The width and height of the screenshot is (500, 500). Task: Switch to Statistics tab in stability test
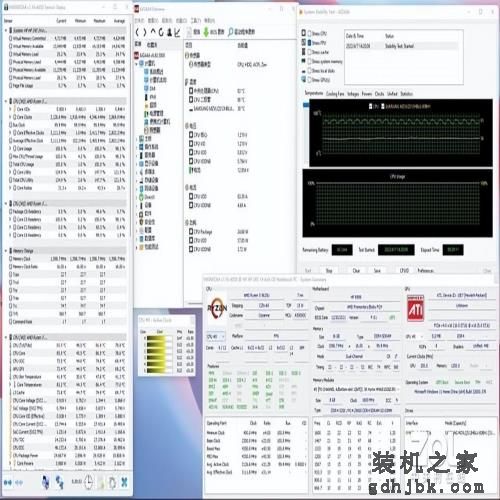click(407, 94)
